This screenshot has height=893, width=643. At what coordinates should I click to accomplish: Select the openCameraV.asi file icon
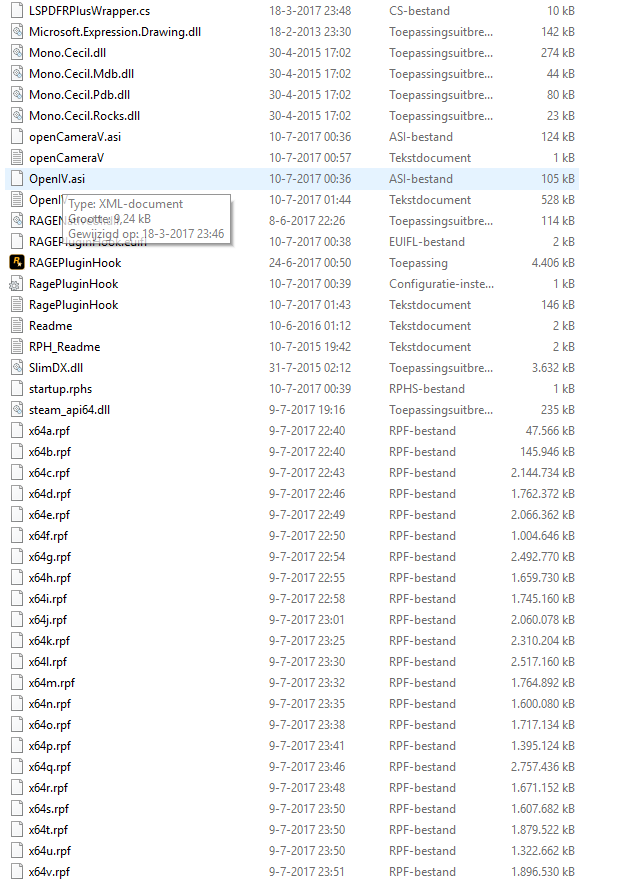tap(17, 137)
